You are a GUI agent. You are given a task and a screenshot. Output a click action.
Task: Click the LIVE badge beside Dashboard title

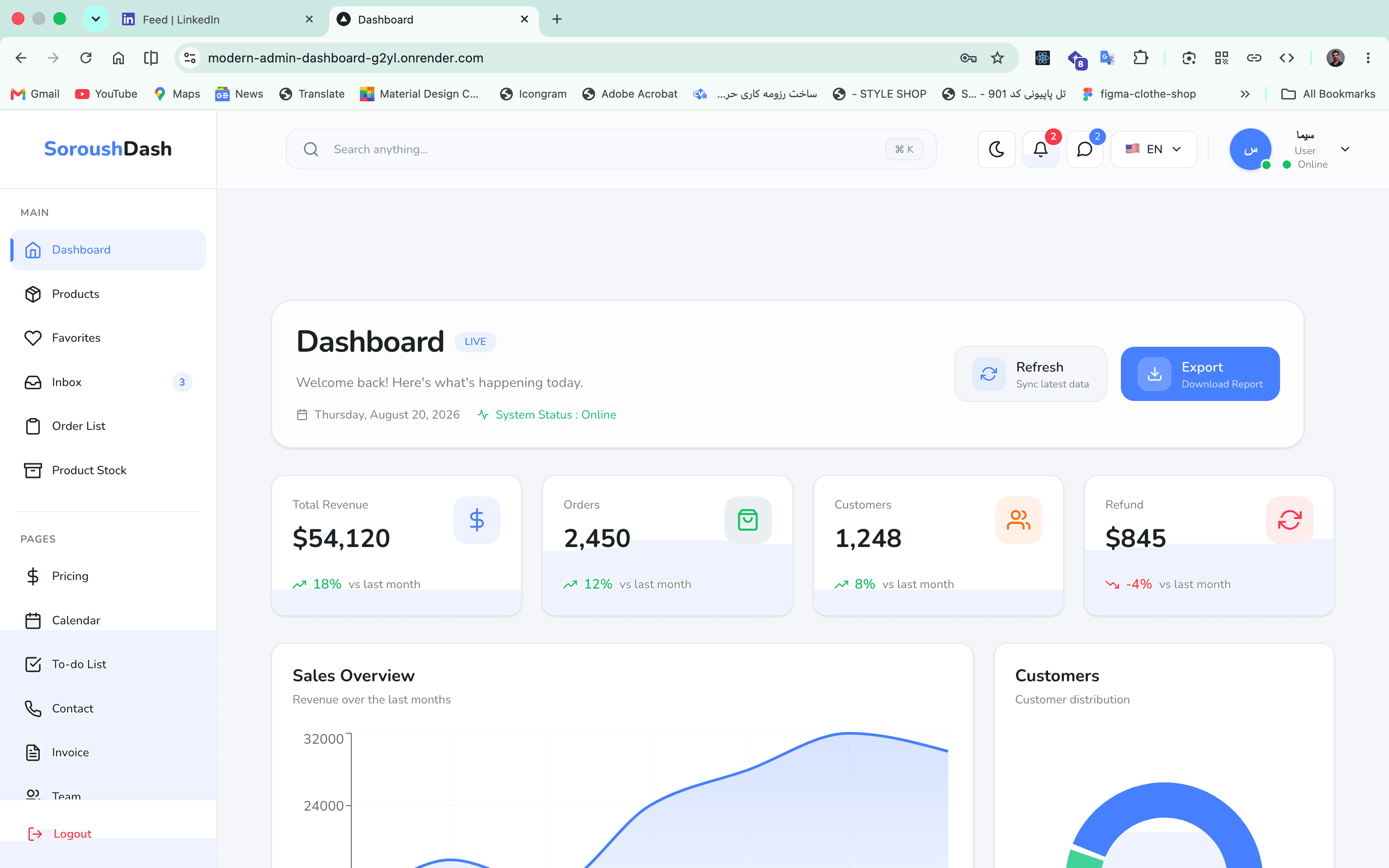(x=475, y=342)
